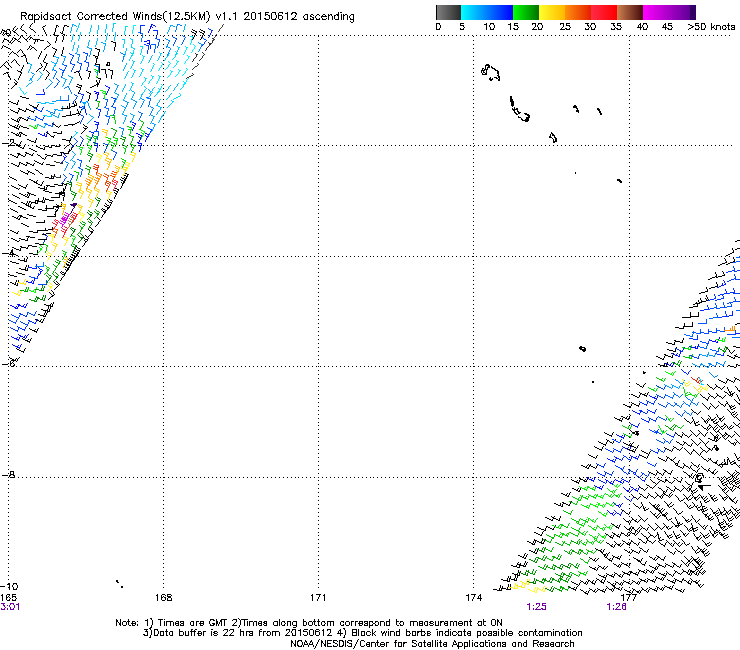Click the purple time label 1:28
740x650 pixels.
tap(616, 607)
